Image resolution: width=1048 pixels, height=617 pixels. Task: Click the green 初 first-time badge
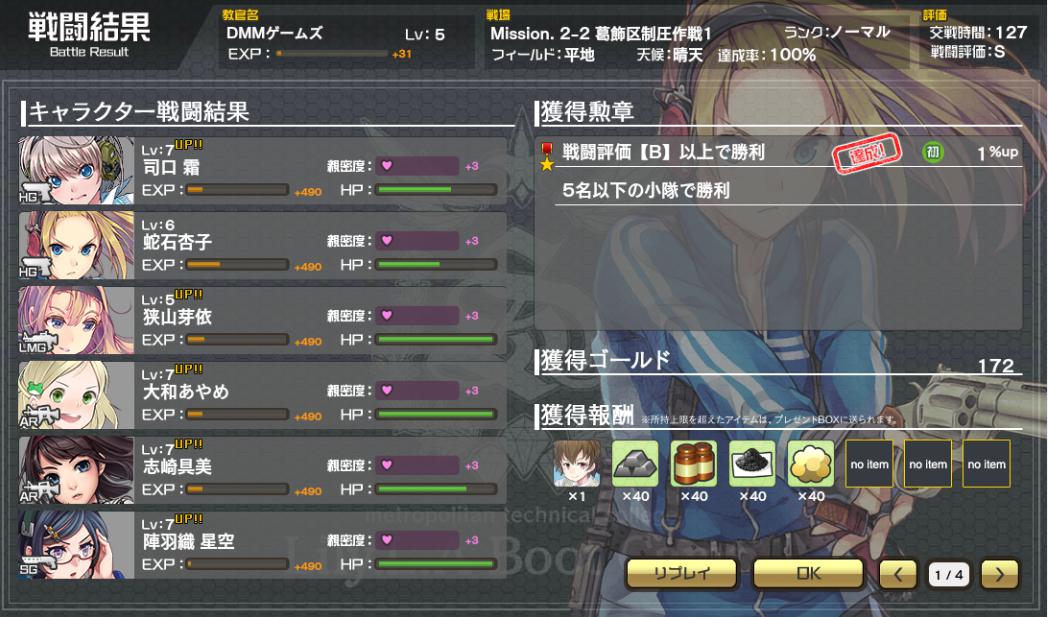[x=932, y=152]
